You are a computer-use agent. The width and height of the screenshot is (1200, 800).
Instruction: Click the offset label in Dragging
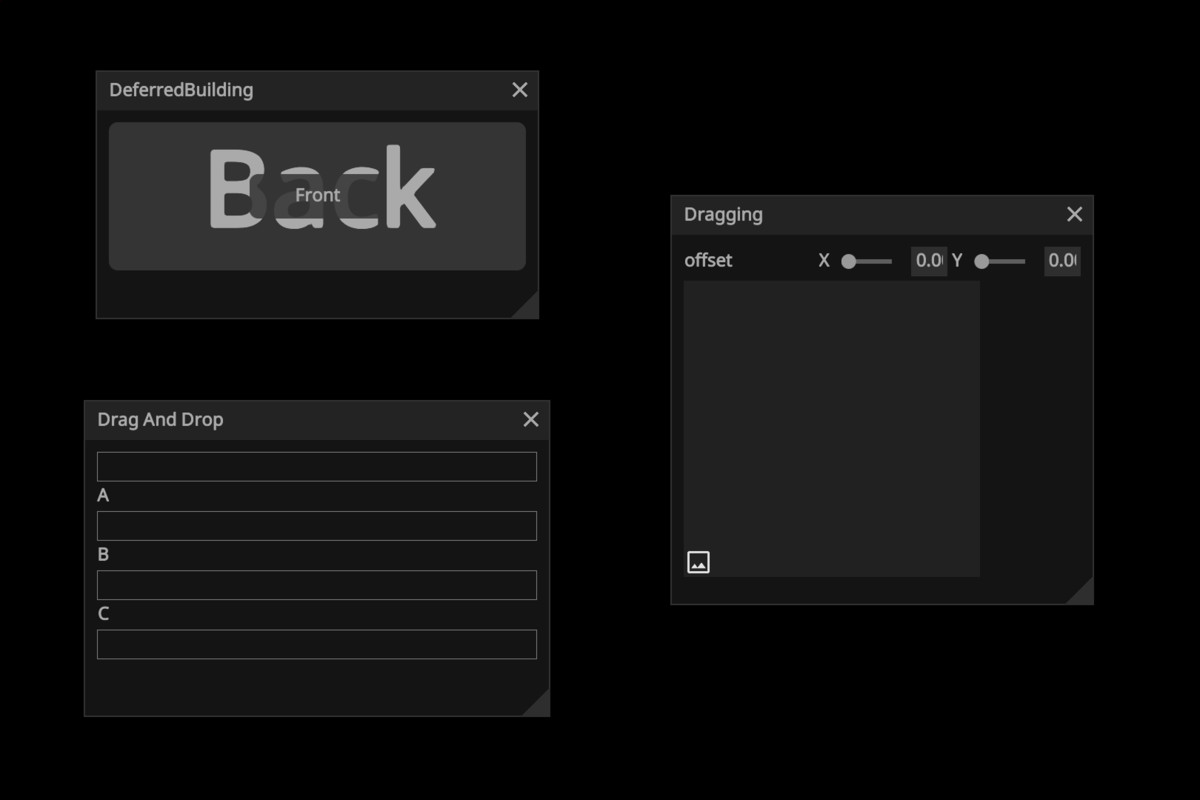coord(708,261)
